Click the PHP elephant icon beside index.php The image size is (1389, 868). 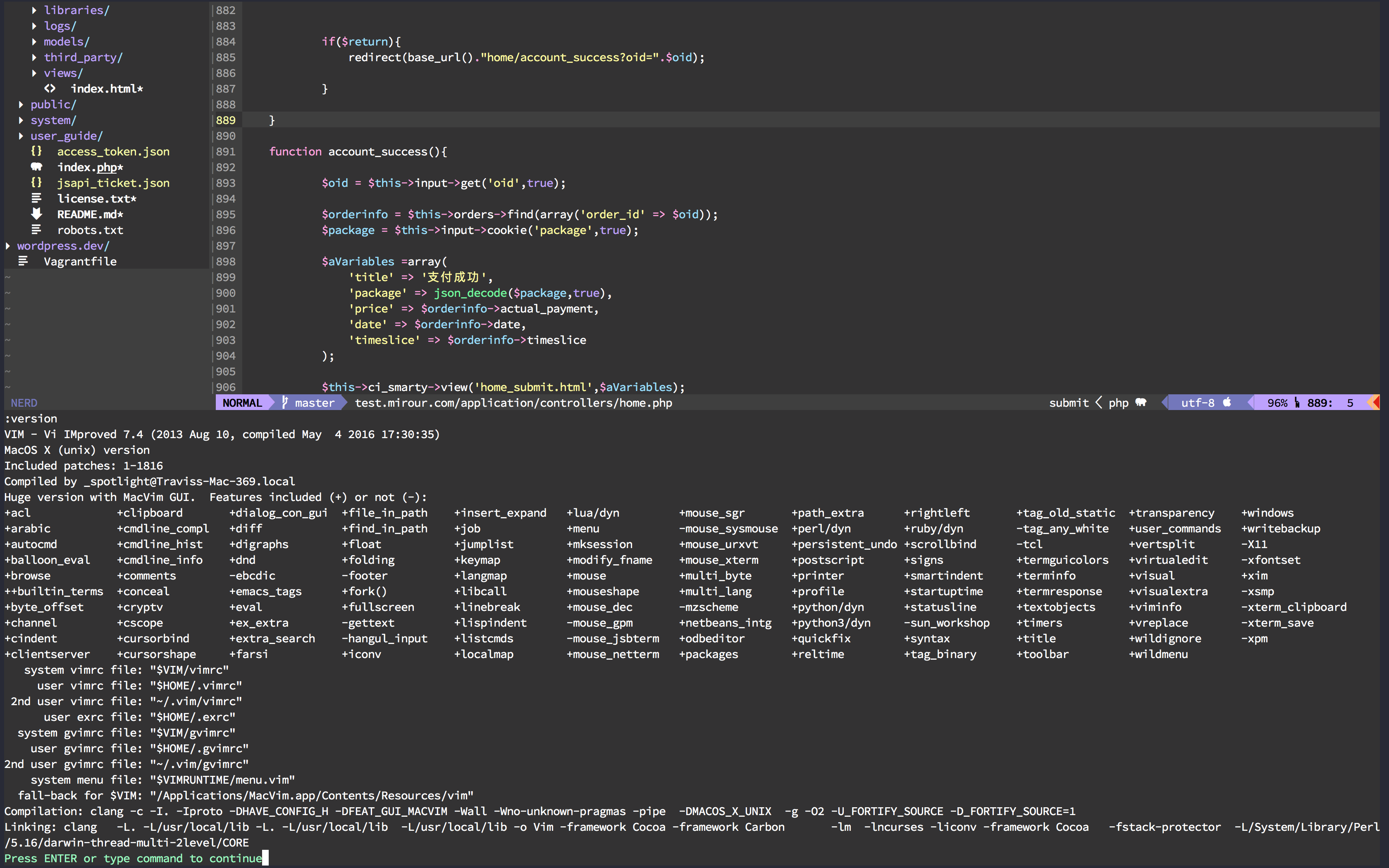[x=37, y=167]
